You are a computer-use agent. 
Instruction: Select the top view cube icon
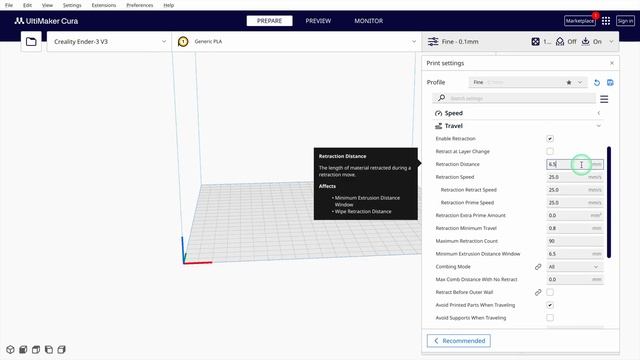point(36,350)
